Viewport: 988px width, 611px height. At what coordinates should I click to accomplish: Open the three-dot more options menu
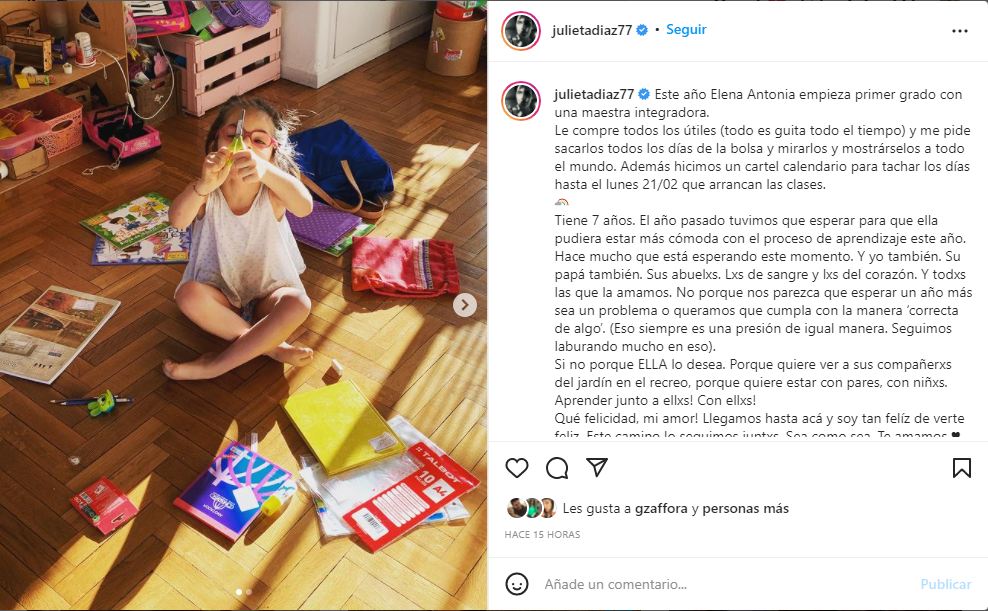coord(960,31)
